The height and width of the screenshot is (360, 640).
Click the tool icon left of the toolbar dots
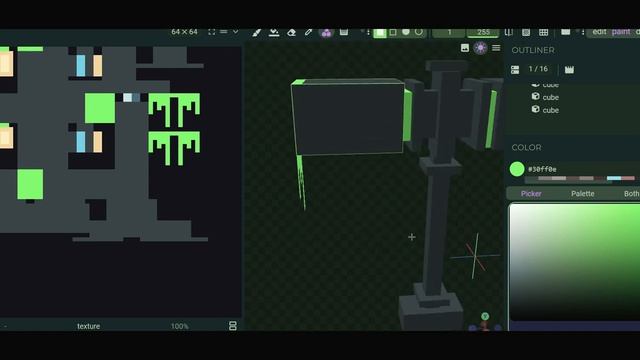(x=344, y=32)
